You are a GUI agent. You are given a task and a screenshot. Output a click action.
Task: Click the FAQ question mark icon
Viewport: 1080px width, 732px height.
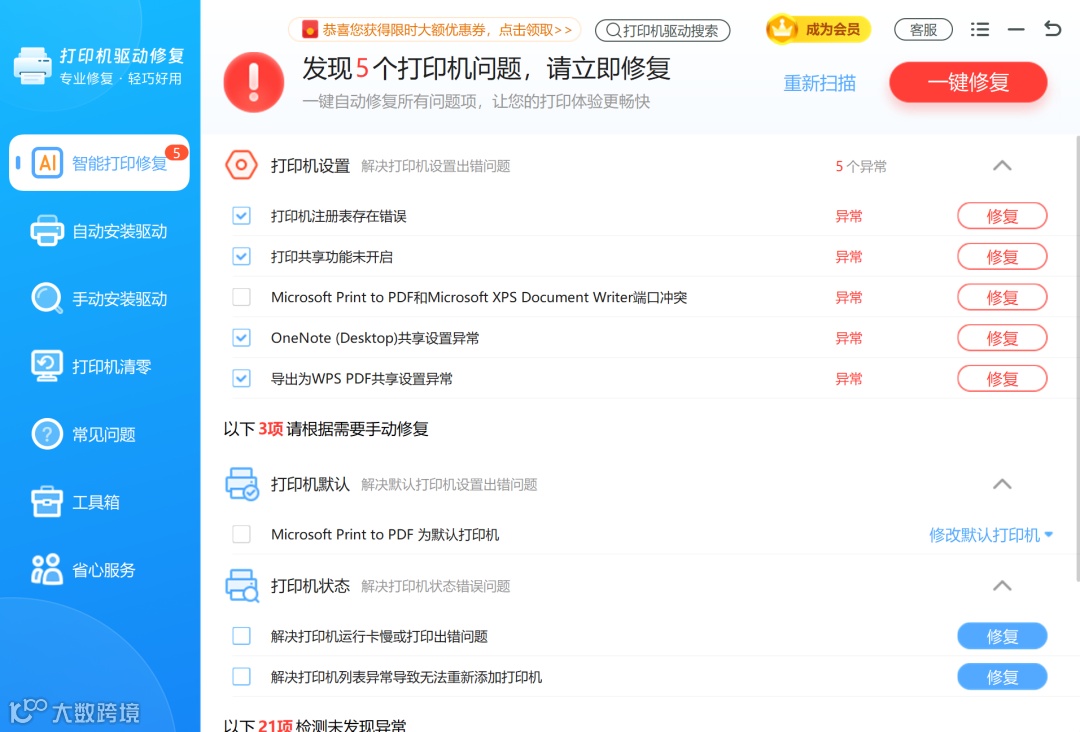point(47,434)
